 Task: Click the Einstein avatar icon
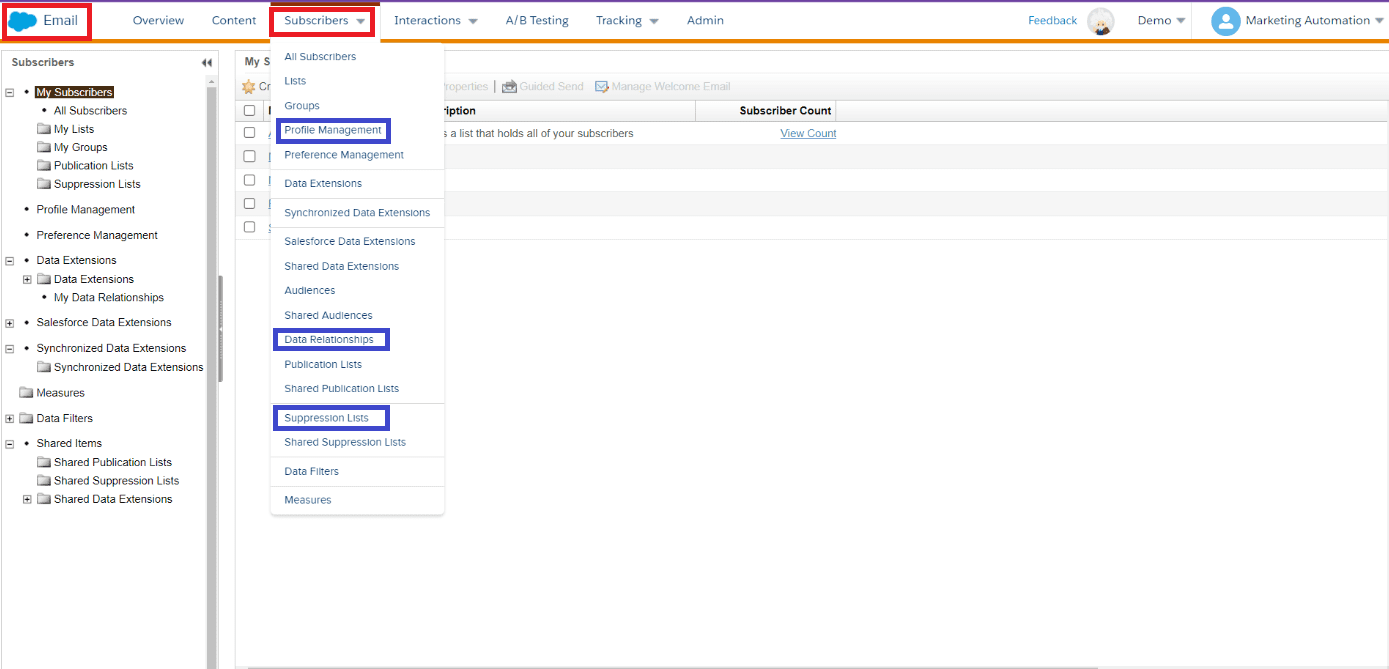pos(1101,21)
